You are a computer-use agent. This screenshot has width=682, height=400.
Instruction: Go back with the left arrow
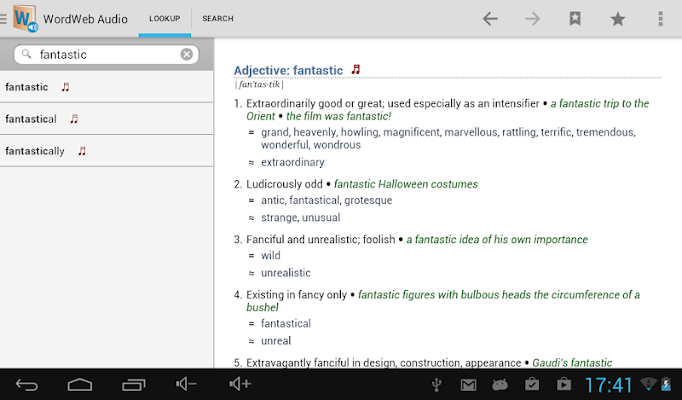[x=490, y=19]
